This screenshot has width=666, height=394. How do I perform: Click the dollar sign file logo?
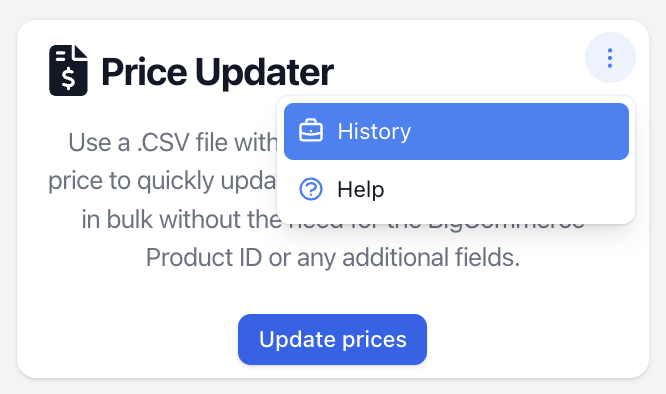[x=68, y=70]
